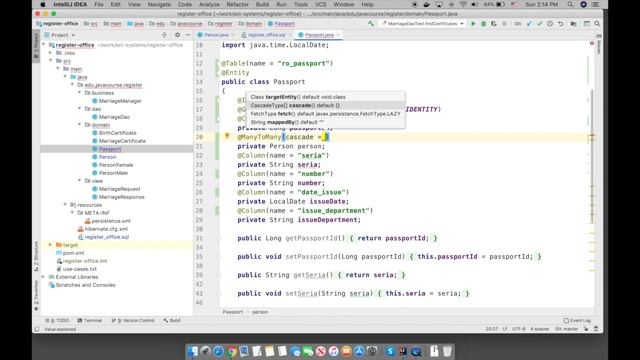Screen dimensions: 640x360
Task: Click the 'Passport' breadcrumb at editor bottom
Action: [x=233, y=312]
